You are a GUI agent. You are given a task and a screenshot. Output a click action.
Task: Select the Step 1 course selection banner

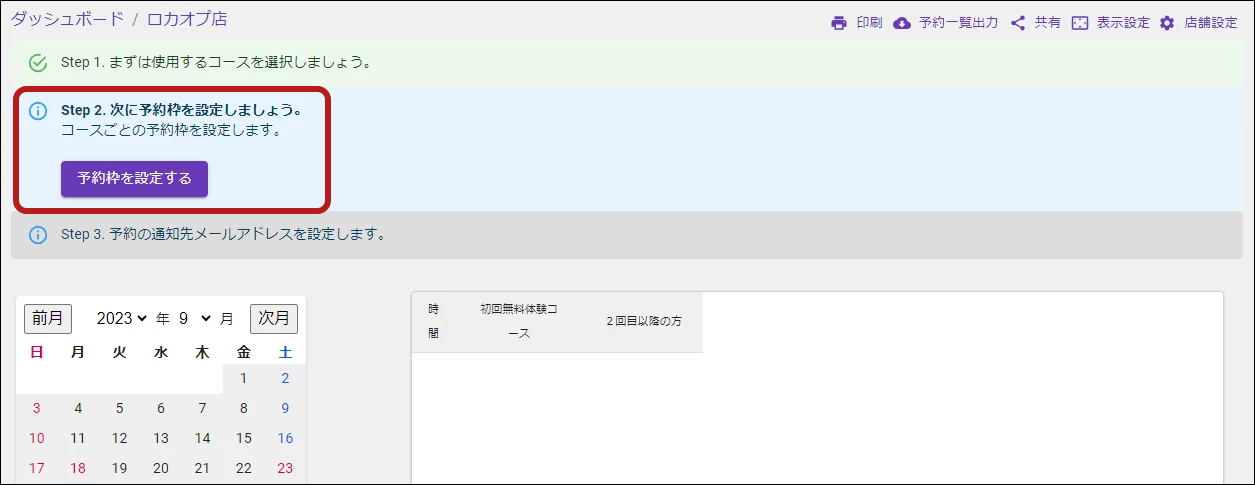click(x=627, y=63)
